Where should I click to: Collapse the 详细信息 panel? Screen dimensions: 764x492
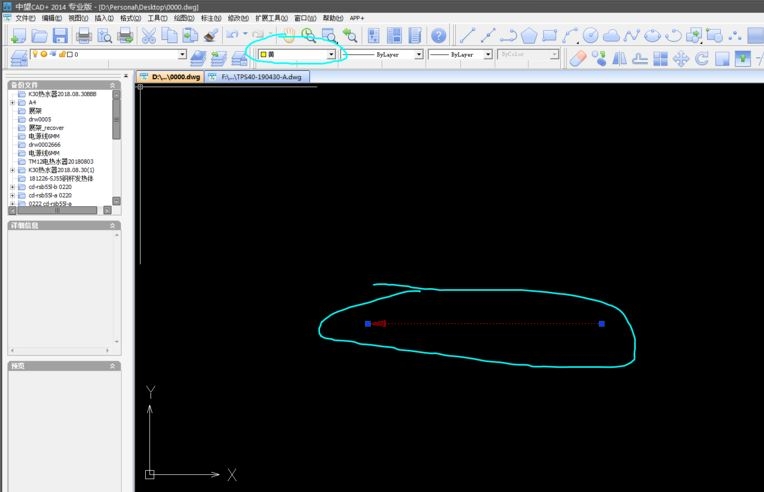(113, 227)
